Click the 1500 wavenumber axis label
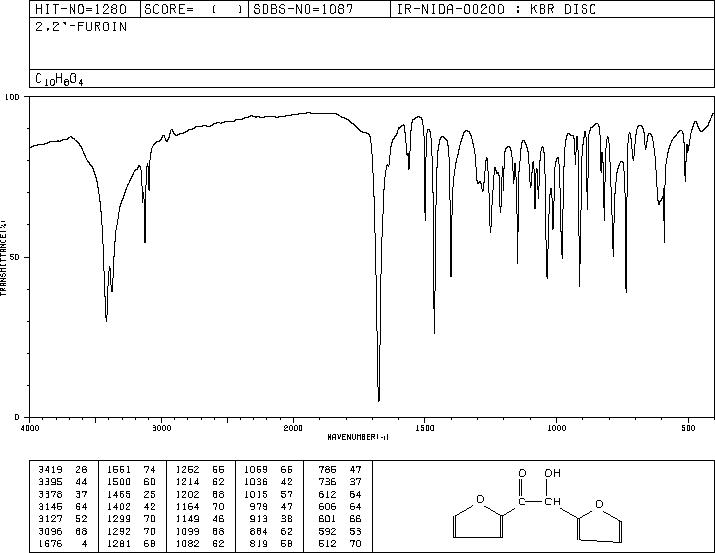 [x=425, y=428]
